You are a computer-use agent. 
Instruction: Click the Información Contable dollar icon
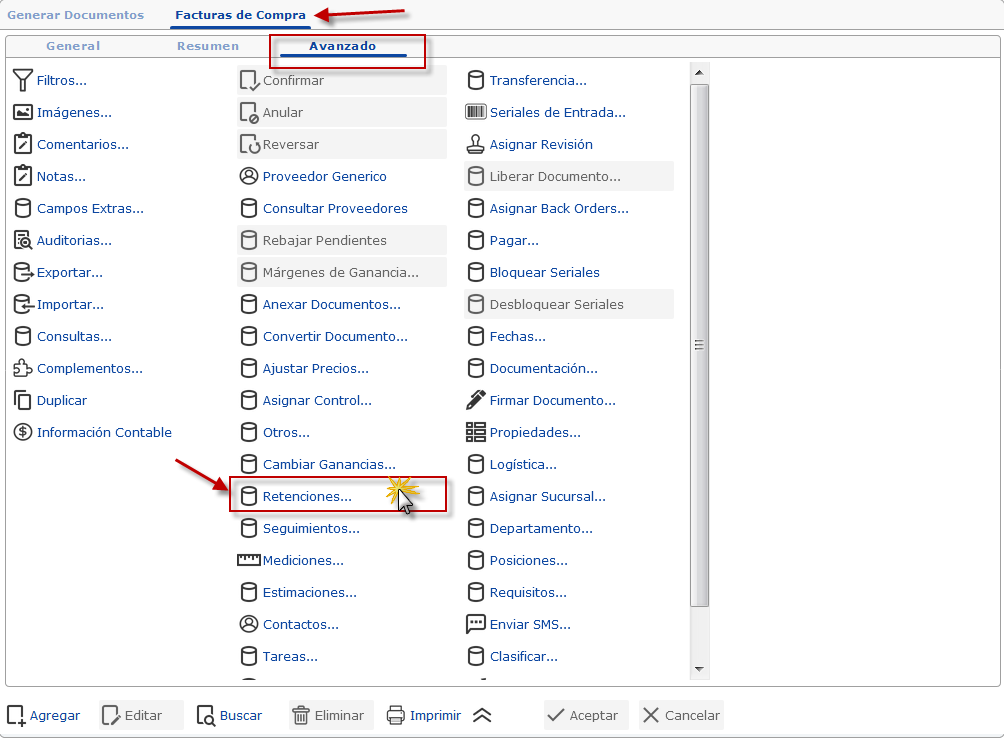click(22, 432)
